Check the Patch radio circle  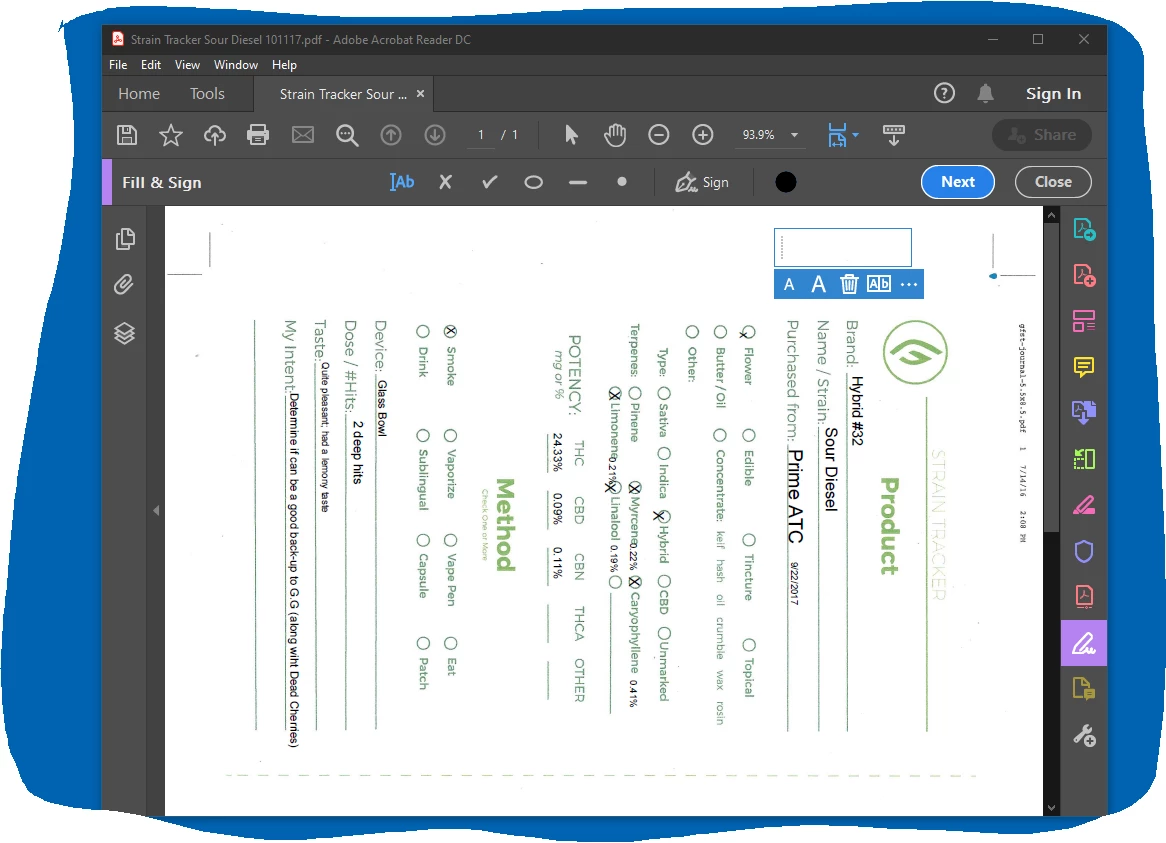[x=423, y=643]
